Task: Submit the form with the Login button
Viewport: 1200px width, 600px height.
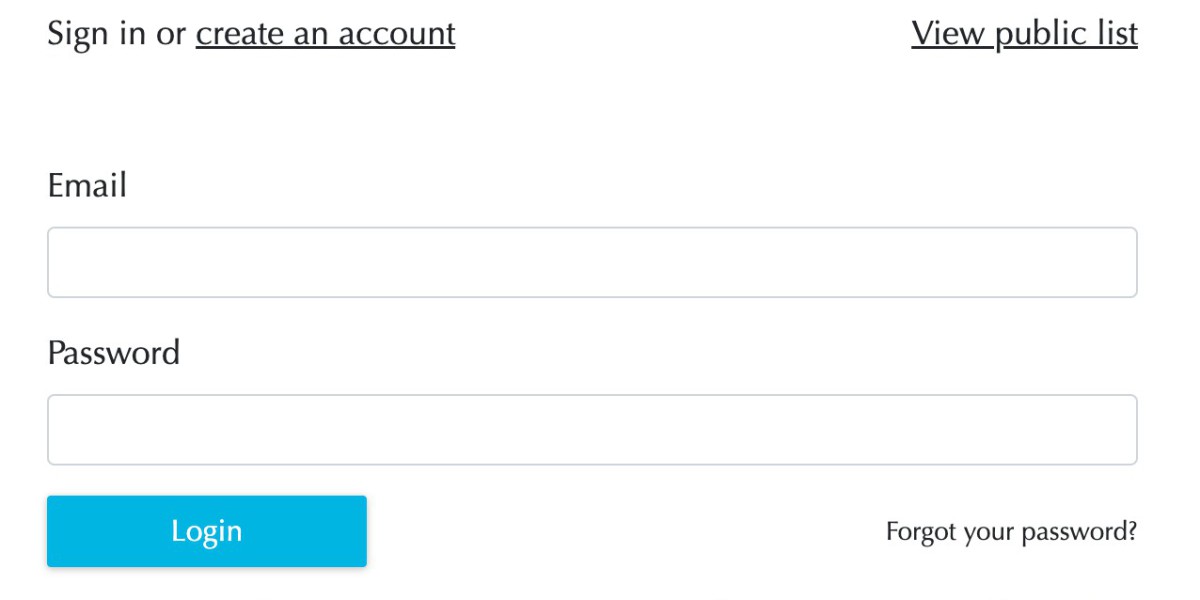Action: [207, 531]
